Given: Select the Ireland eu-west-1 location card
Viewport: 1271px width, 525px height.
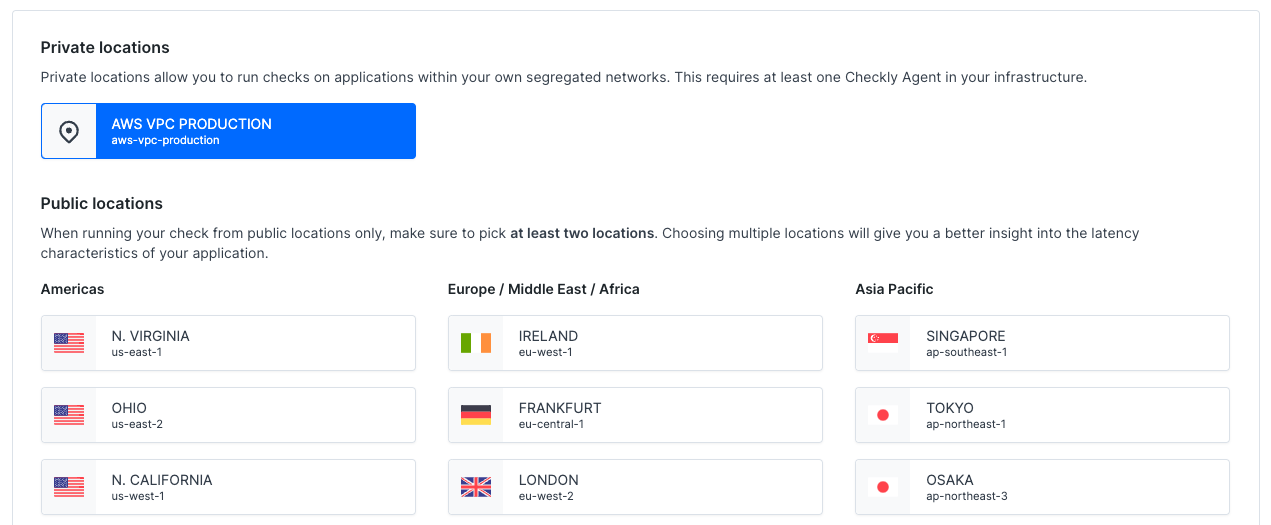Looking at the screenshot, I should (662, 343).
